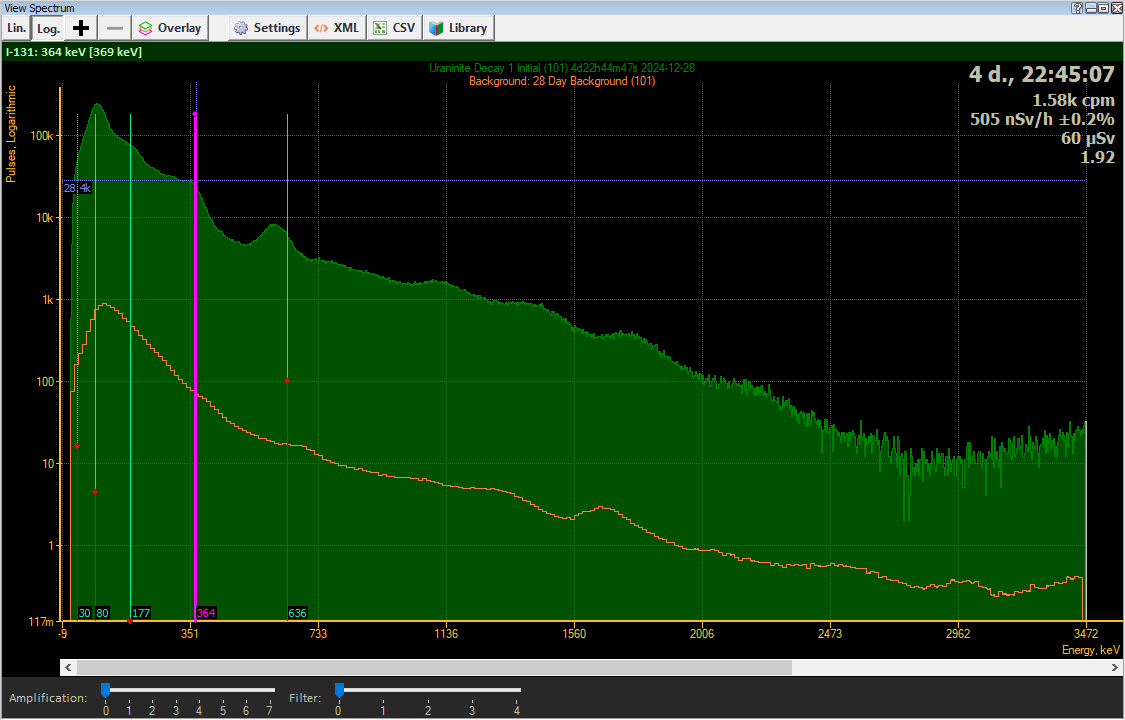The height and width of the screenshot is (720, 1125).
Task: Open the isotope Library
Action: click(458, 28)
